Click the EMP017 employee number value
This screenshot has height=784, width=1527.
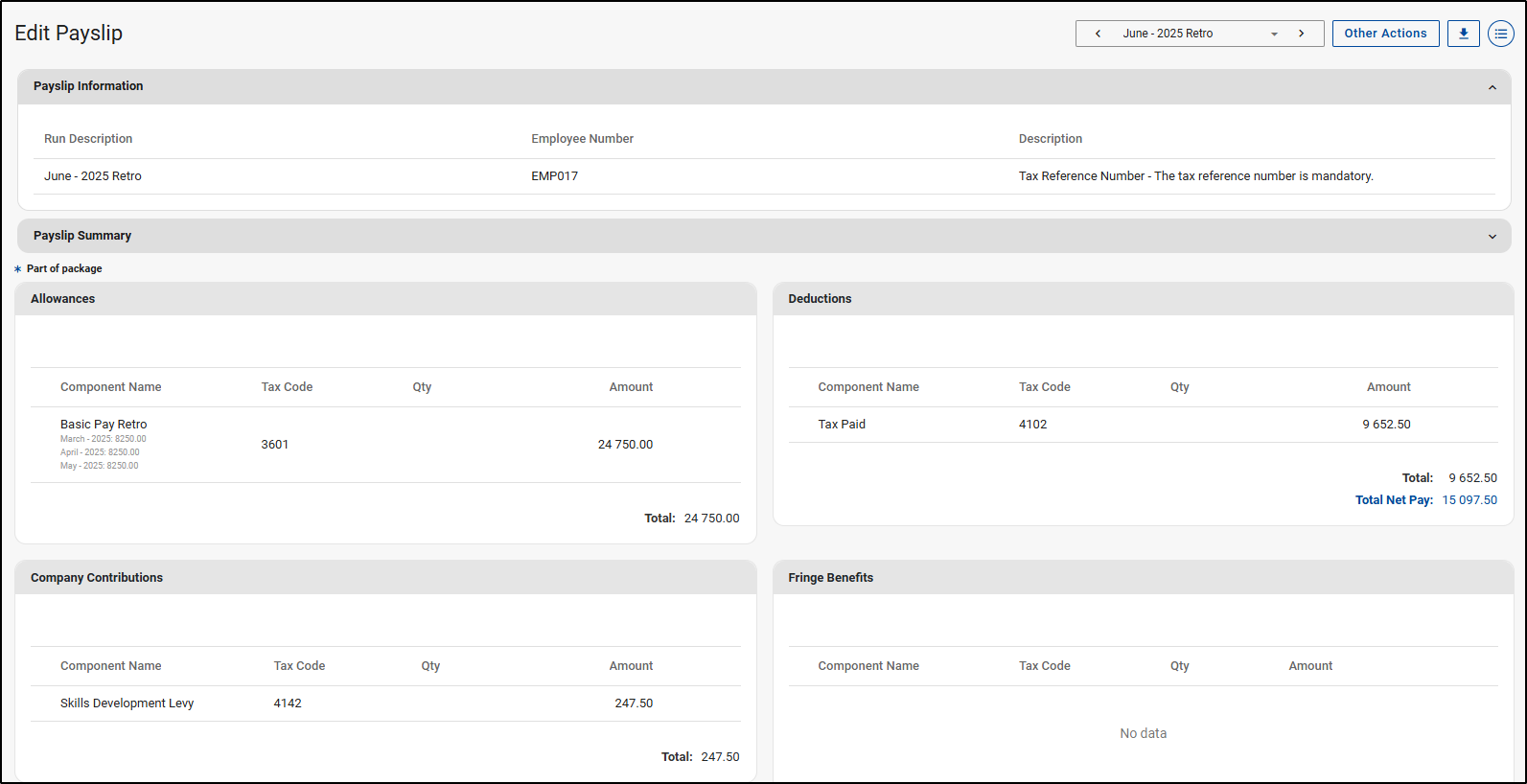point(554,176)
